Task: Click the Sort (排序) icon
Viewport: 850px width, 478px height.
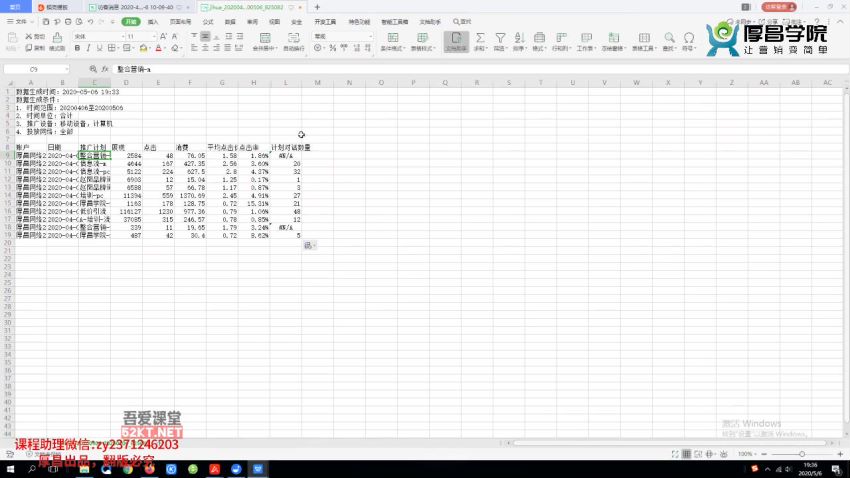Action: pyautogui.click(x=518, y=39)
